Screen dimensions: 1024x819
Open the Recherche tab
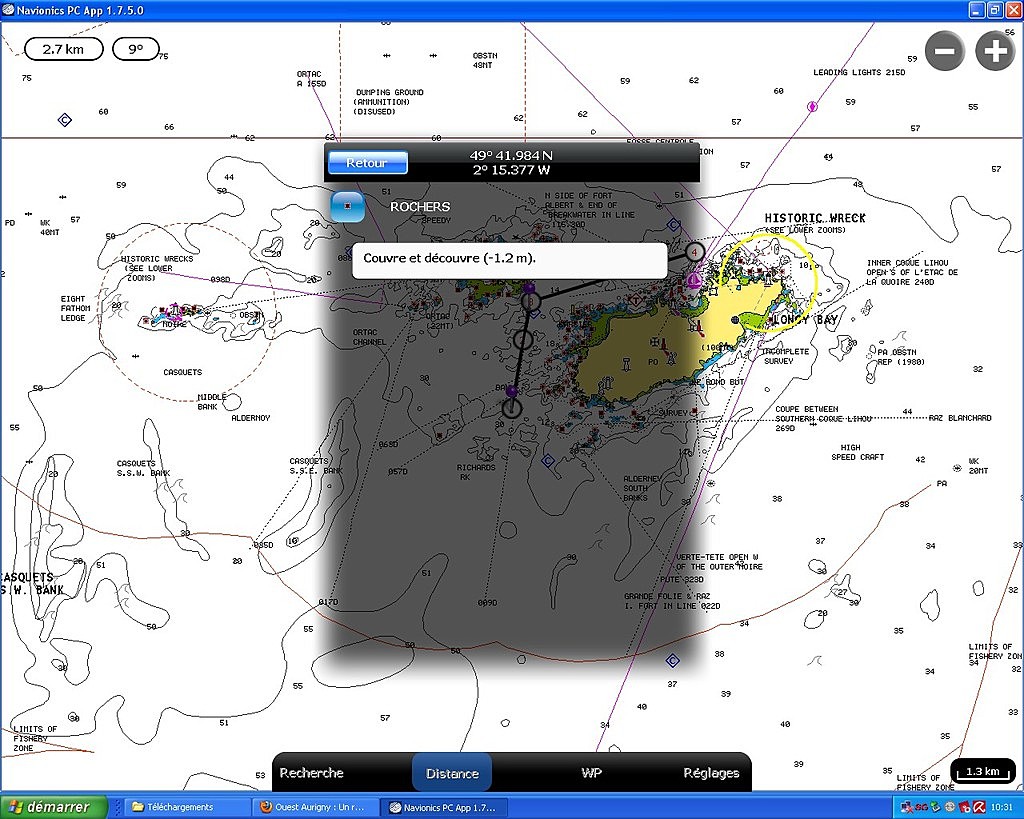pos(312,773)
